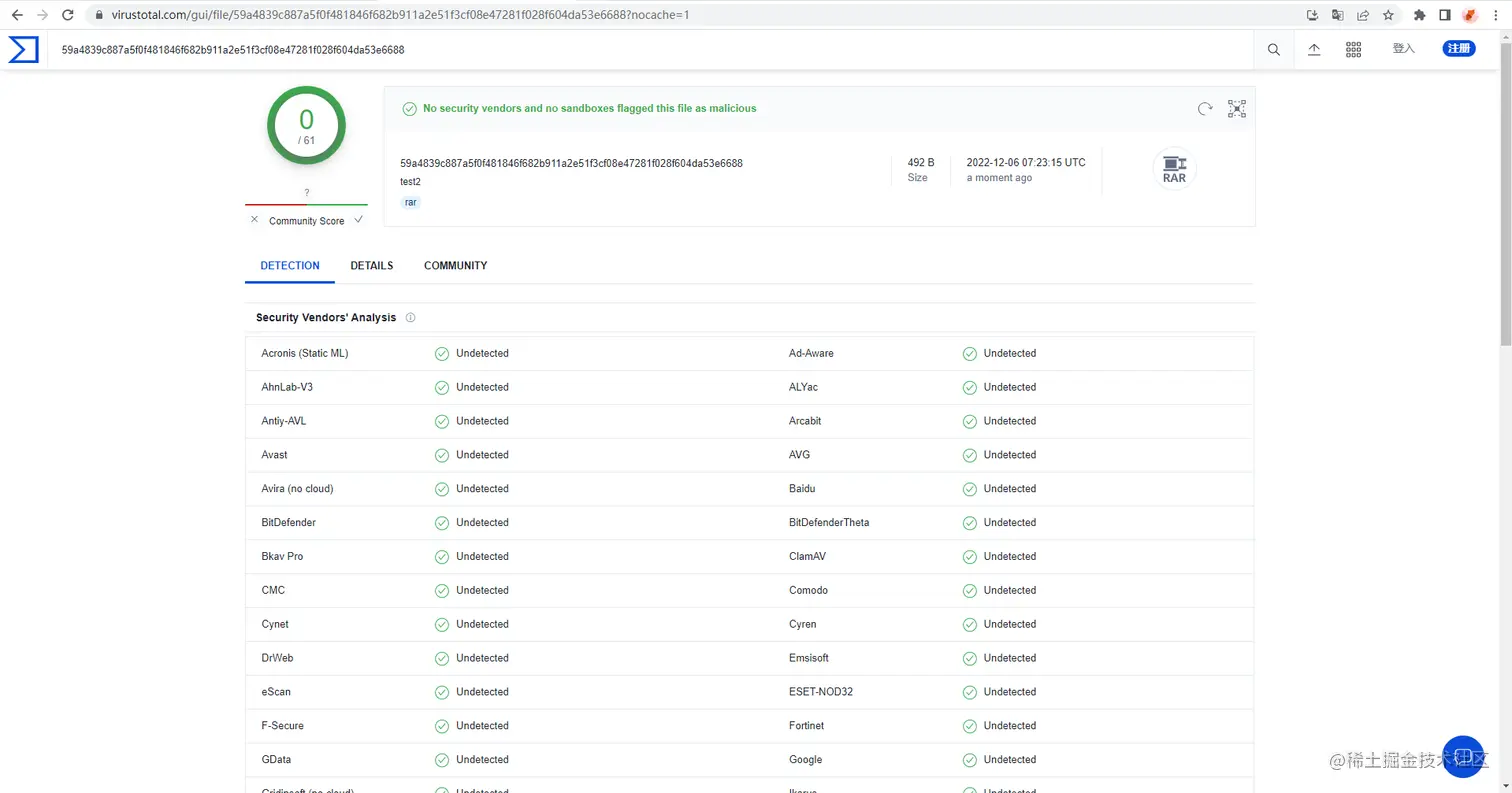Click the browser translate page icon
This screenshot has width=1512, height=793.
[x=1338, y=15]
